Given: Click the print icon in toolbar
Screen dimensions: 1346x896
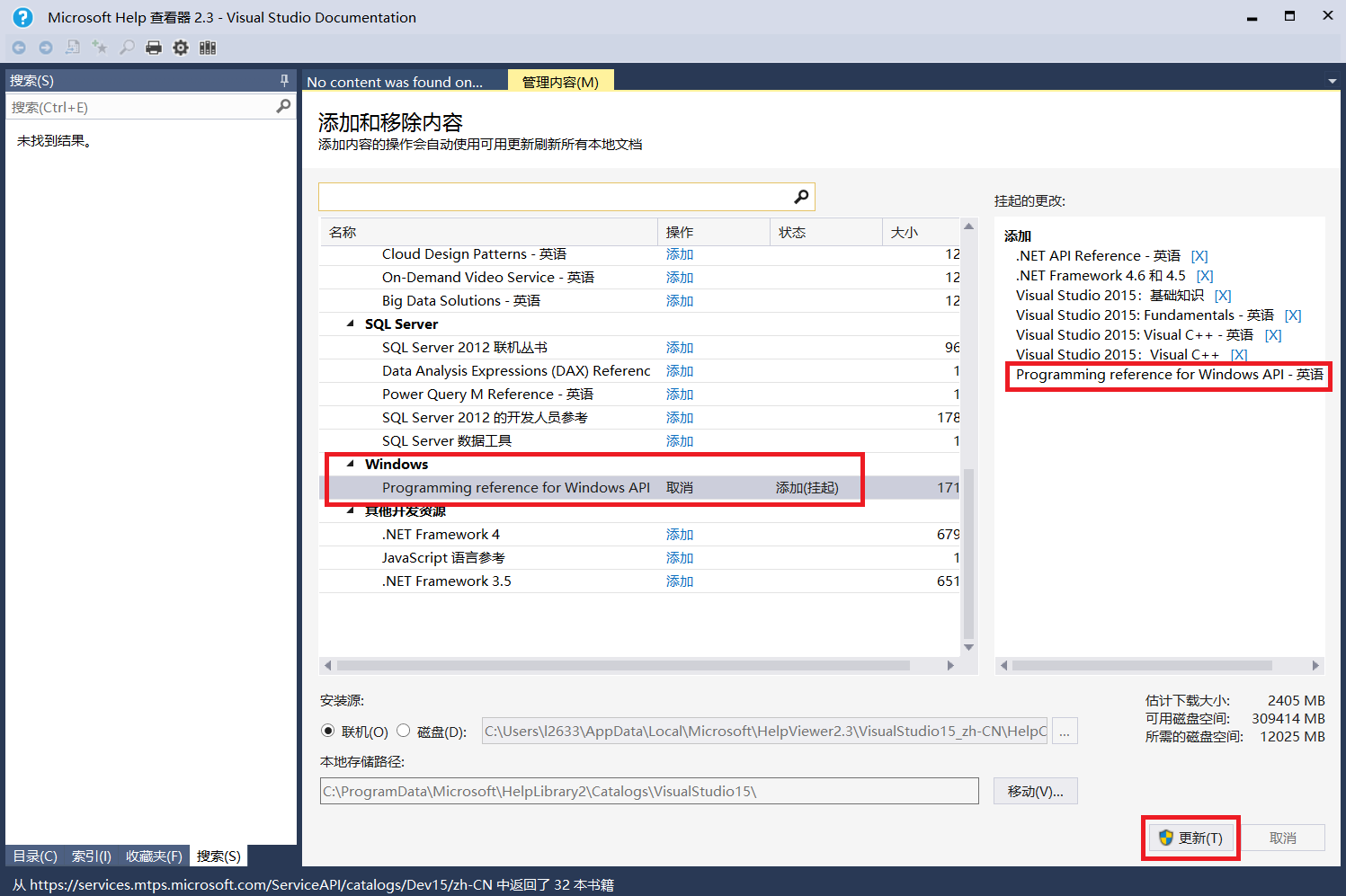Looking at the screenshot, I should (x=154, y=48).
